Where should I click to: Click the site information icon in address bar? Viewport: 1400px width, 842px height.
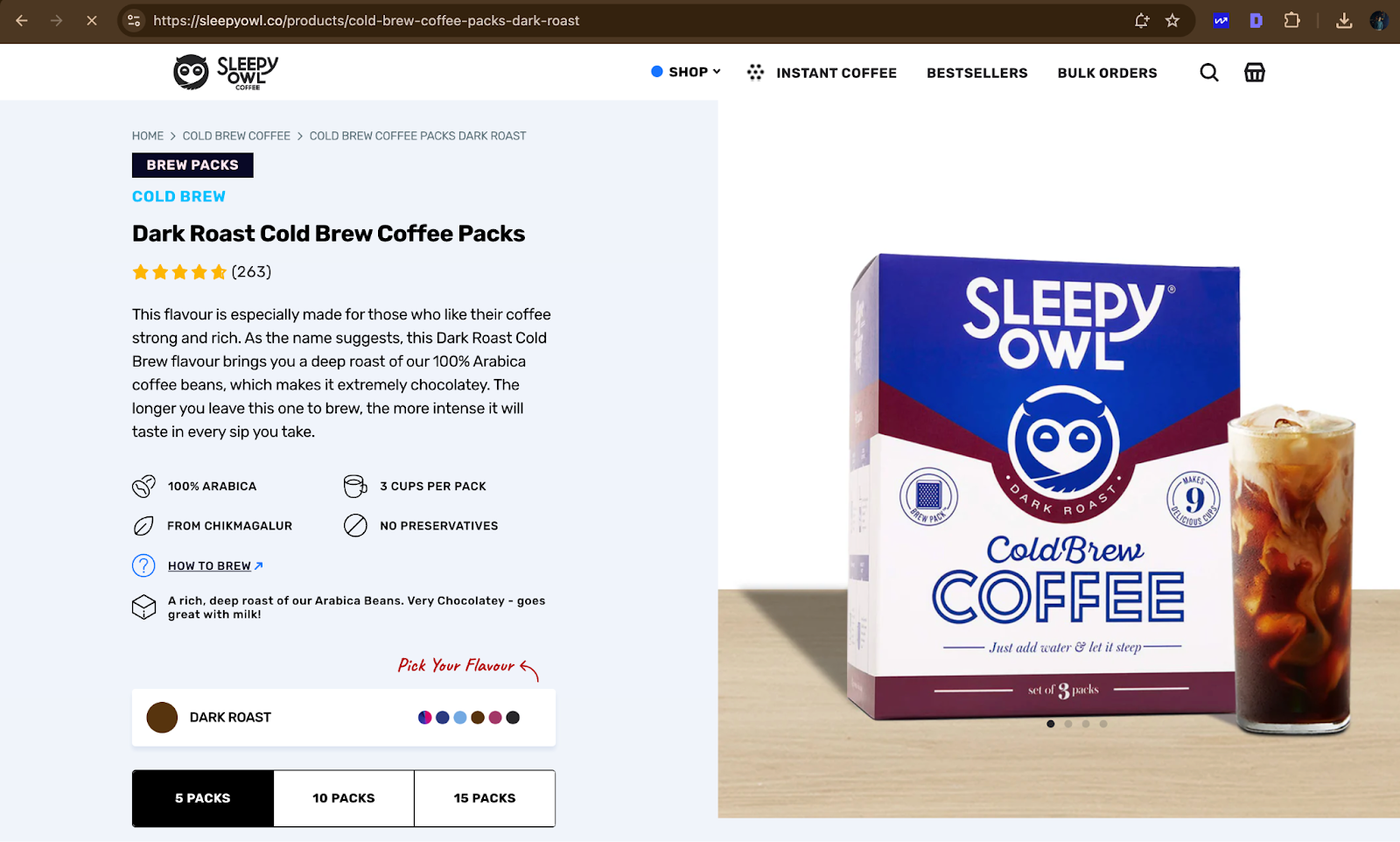[x=134, y=20]
